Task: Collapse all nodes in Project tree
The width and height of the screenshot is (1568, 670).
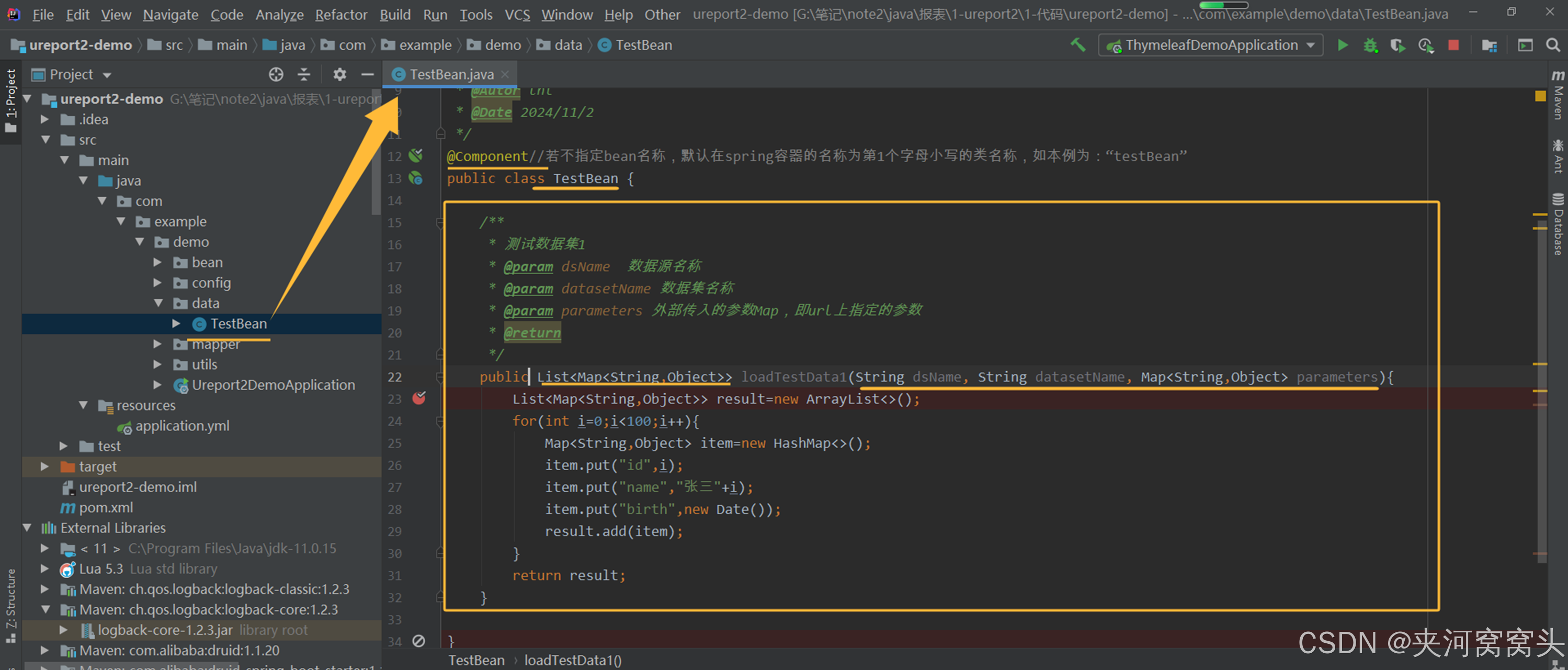Action: coord(304,74)
